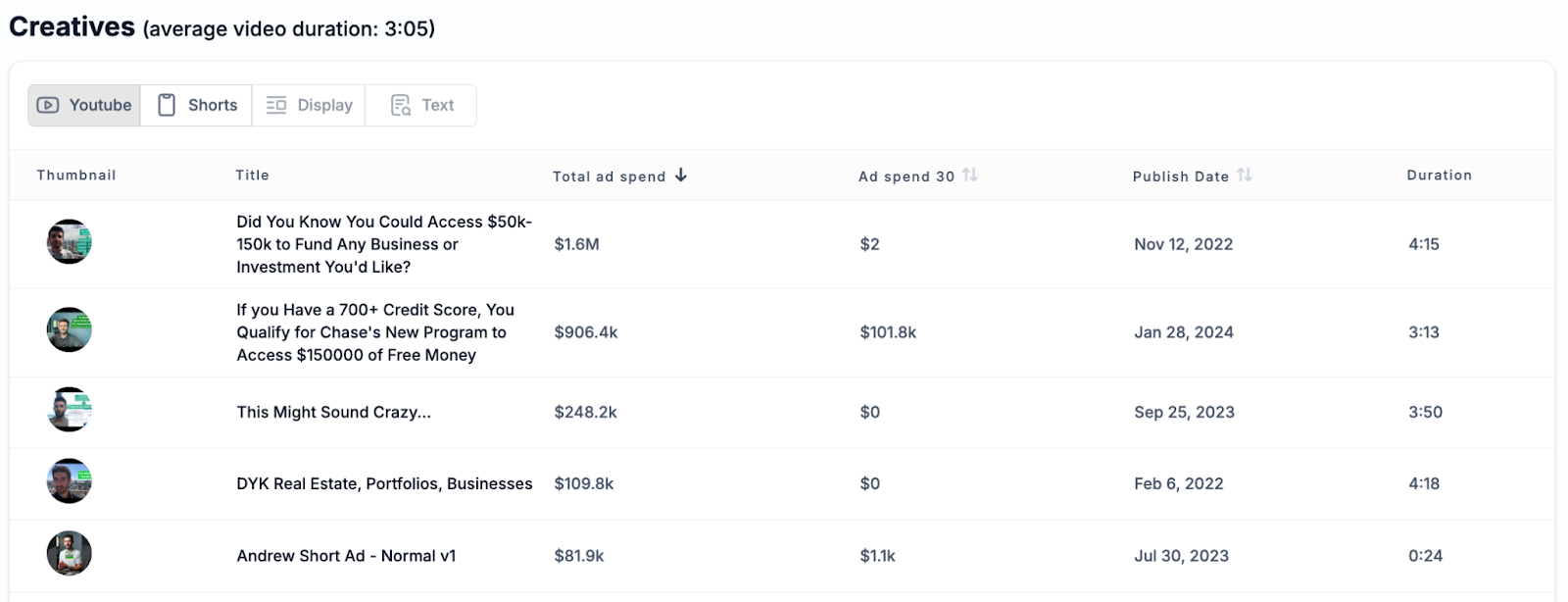The width and height of the screenshot is (1568, 602).
Task: Sort by the Ad spend 30 header
Action: [x=906, y=176]
